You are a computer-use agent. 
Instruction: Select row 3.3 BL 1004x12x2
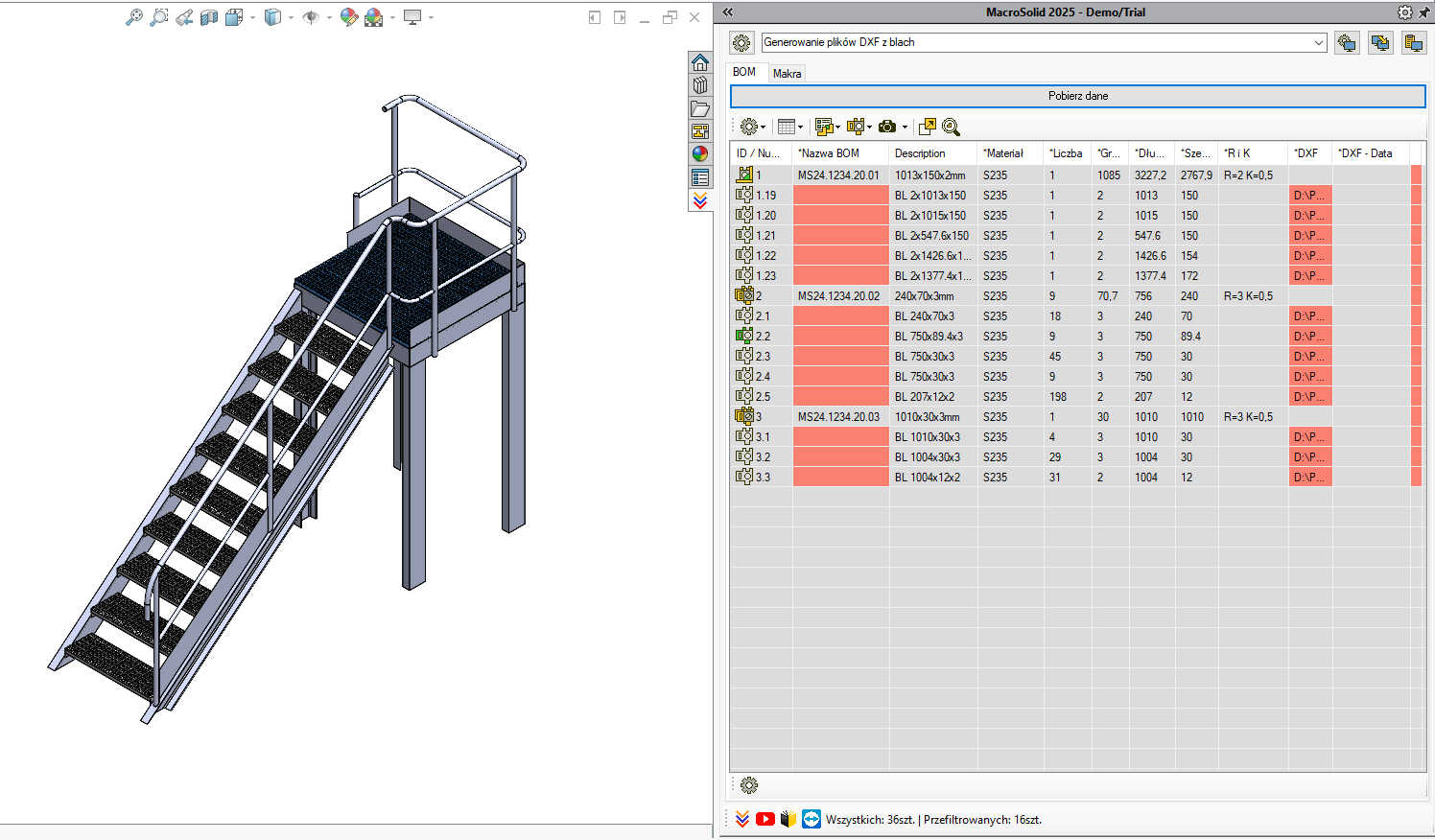(1074, 478)
